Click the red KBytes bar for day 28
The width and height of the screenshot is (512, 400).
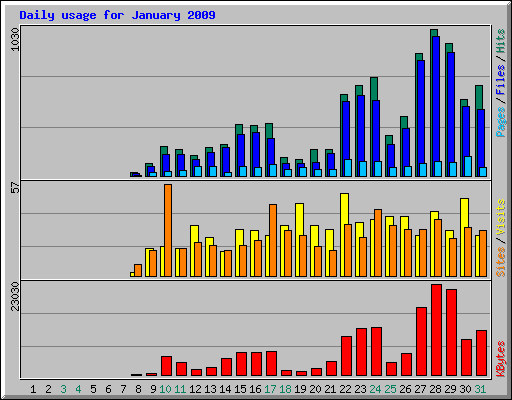point(436,330)
